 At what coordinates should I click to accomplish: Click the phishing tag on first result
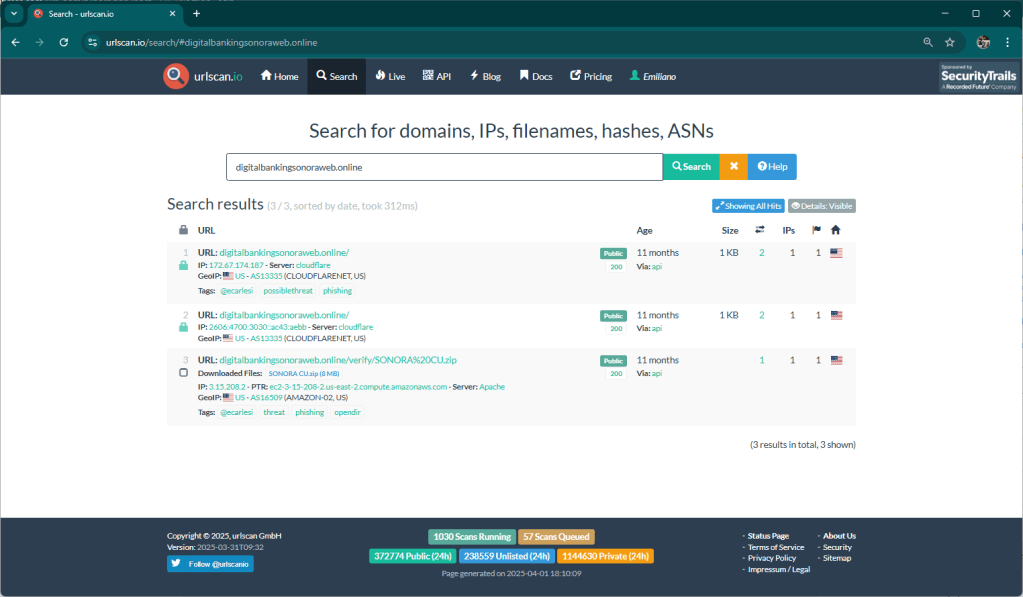(x=337, y=291)
